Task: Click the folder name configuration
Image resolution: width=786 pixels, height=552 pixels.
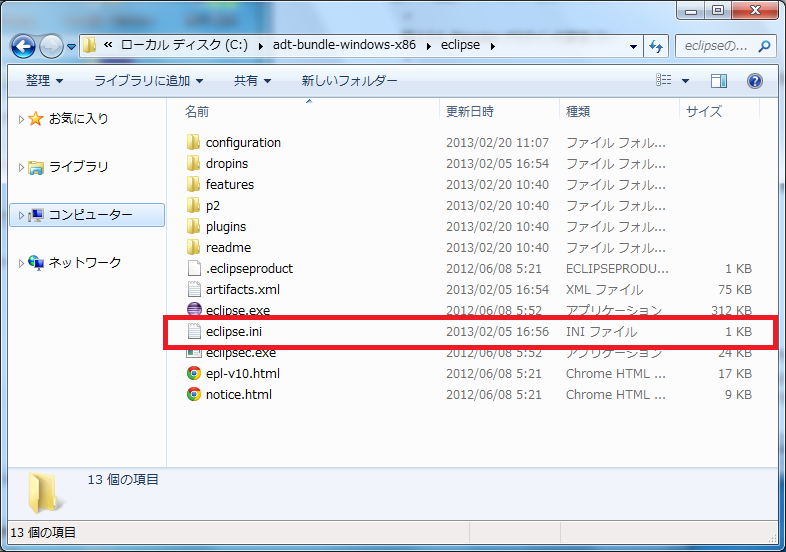Action: click(x=243, y=143)
